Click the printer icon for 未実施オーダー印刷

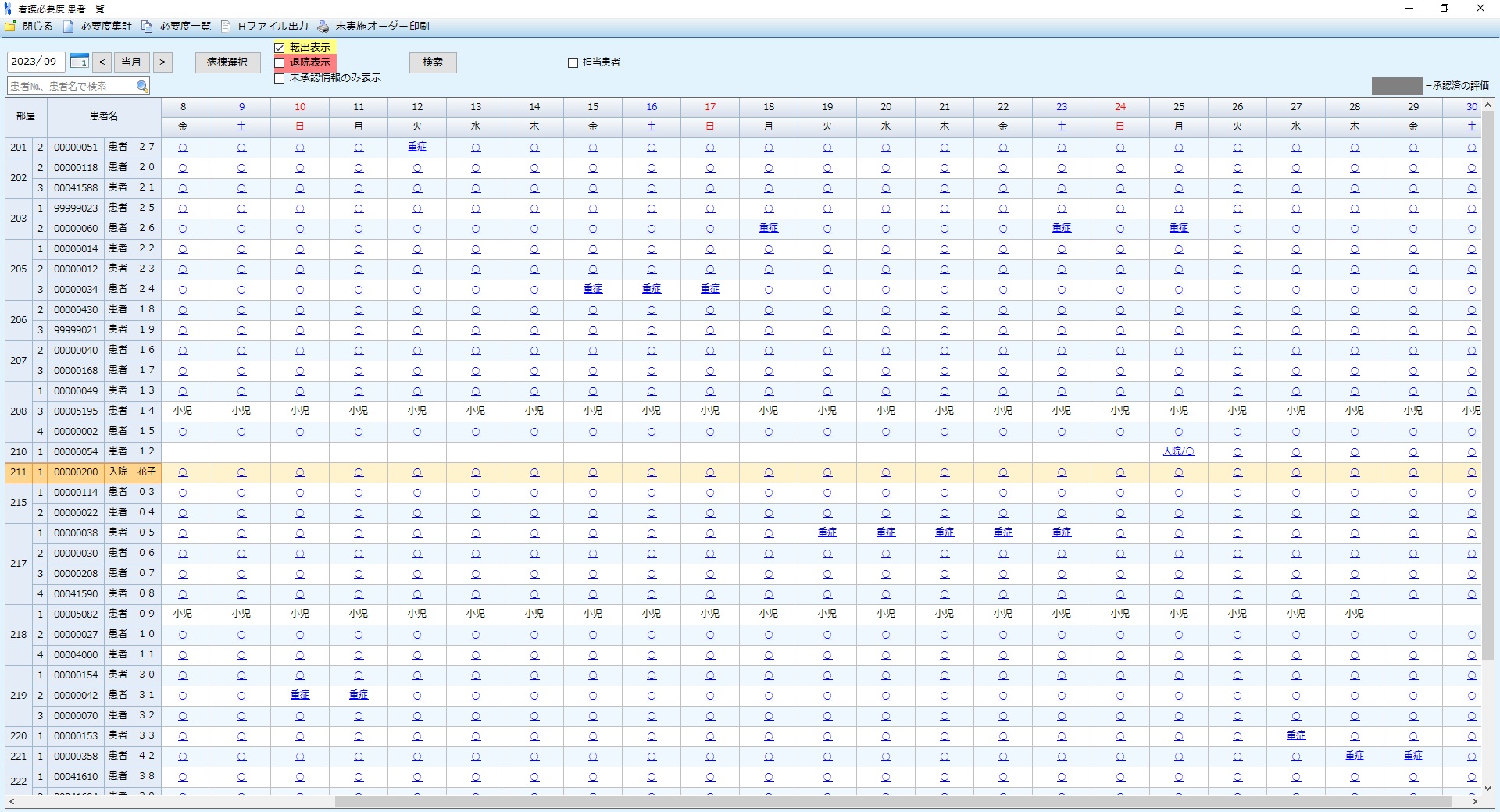point(323,27)
